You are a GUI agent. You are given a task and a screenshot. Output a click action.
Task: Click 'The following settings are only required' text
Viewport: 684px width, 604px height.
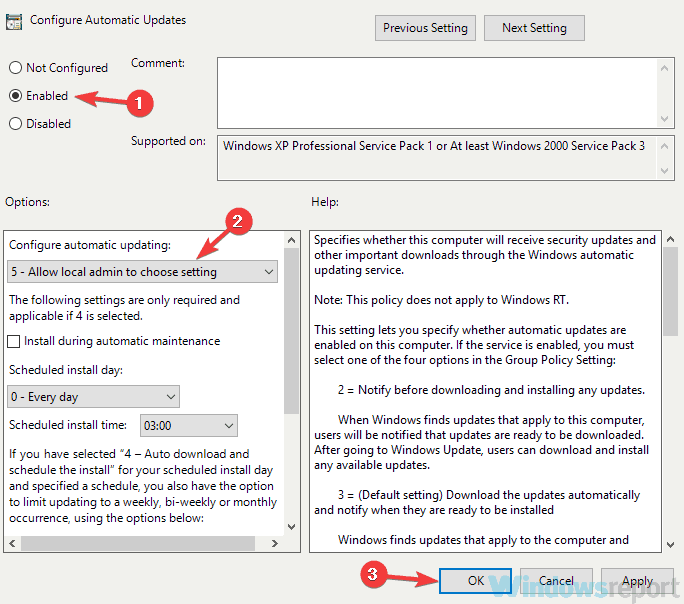[124, 308]
